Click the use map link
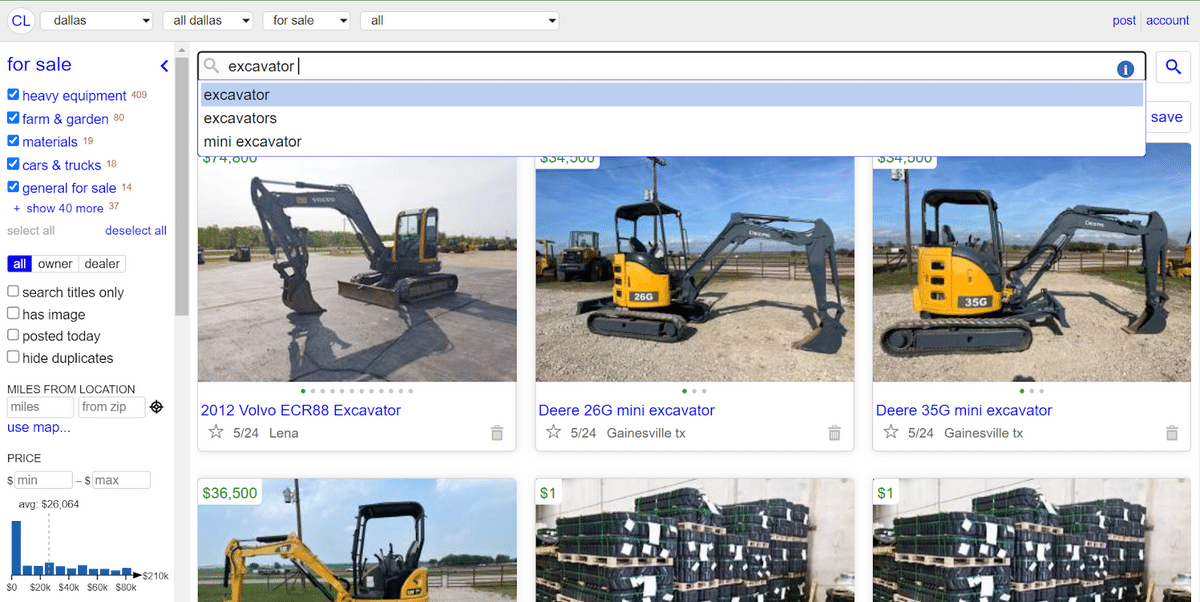Image resolution: width=1200 pixels, height=602 pixels. [x=39, y=428]
